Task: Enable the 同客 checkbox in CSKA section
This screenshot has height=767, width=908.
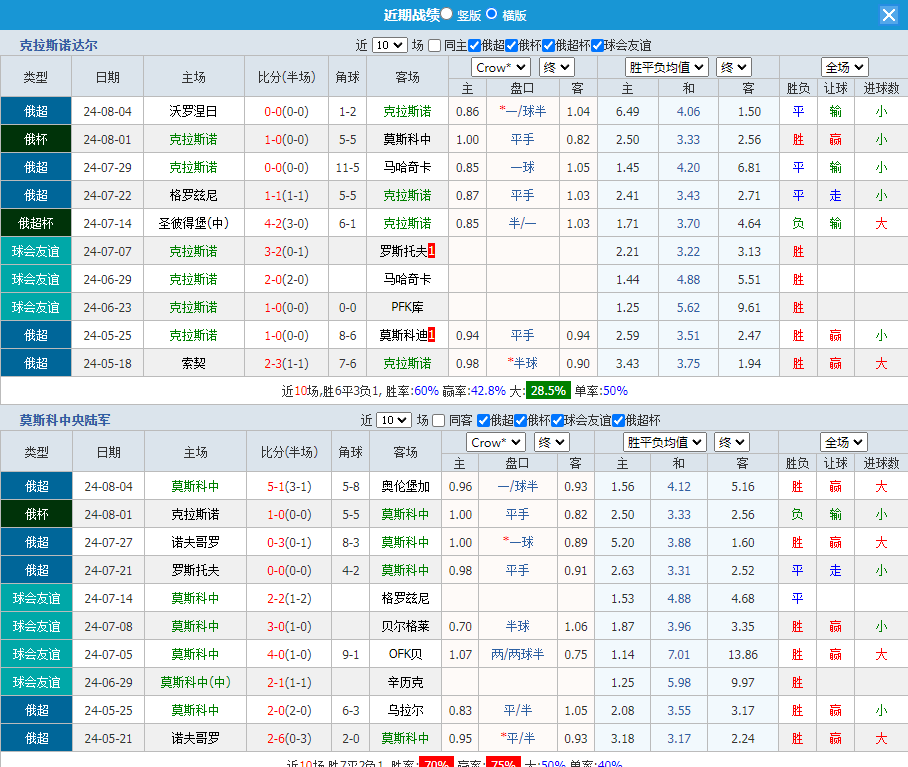Action: 437,420
